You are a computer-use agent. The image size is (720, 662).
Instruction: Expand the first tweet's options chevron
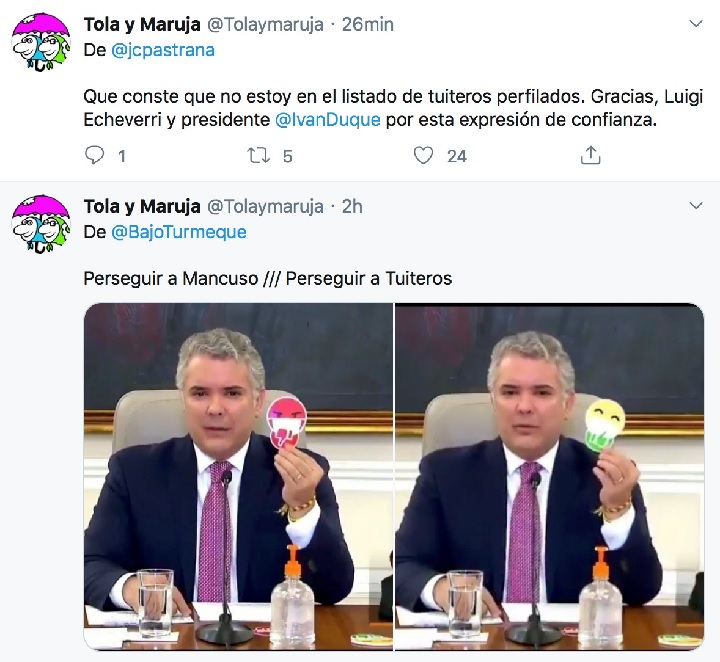(x=696, y=23)
